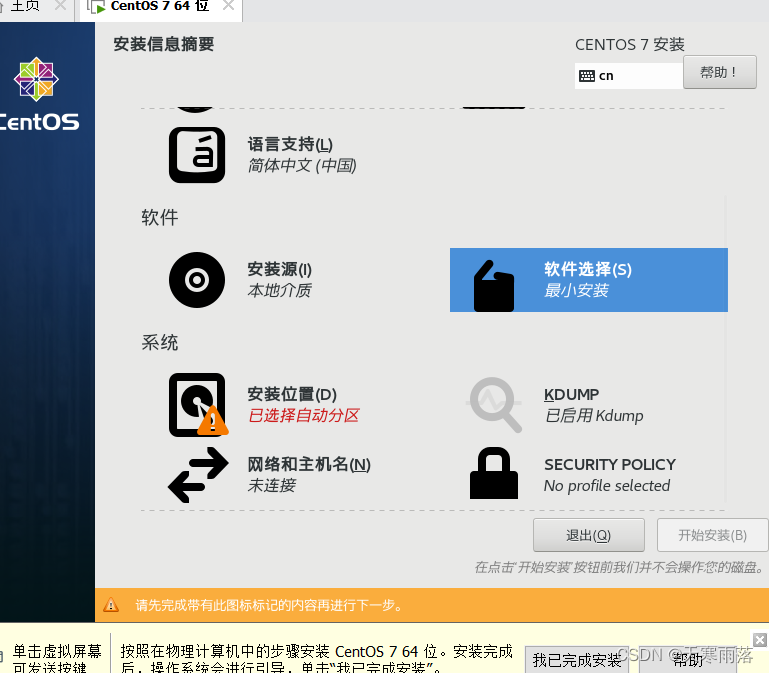
Task: Click the 软件 section header
Action: pos(160,217)
